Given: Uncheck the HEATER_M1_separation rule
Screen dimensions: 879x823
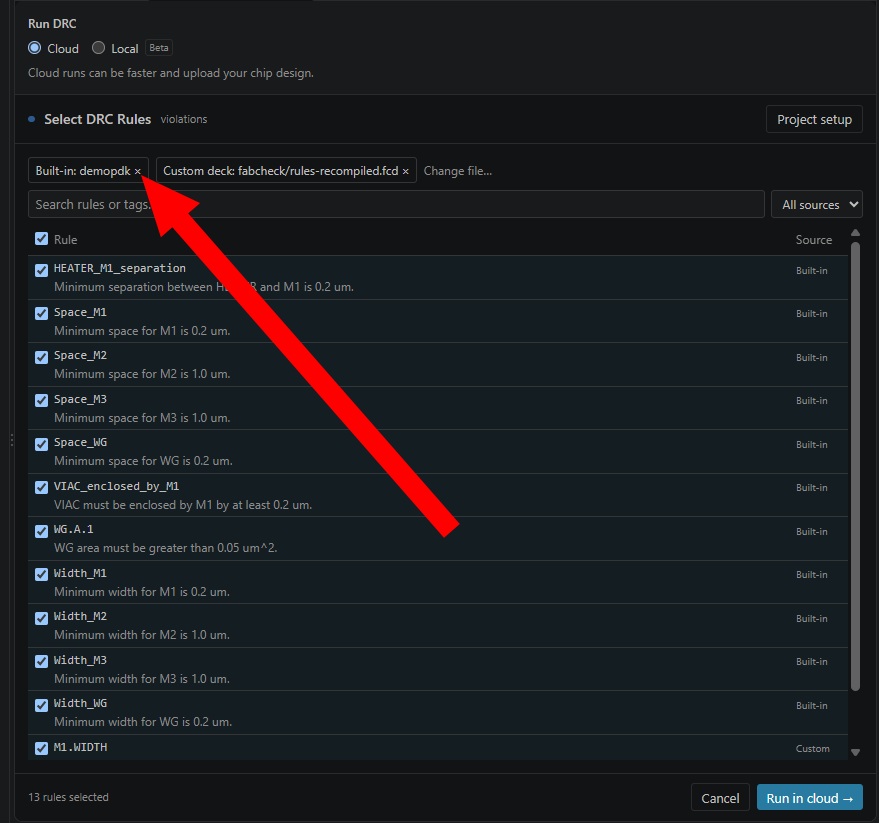Looking at the screenshot, I should [x=41, y=270].
